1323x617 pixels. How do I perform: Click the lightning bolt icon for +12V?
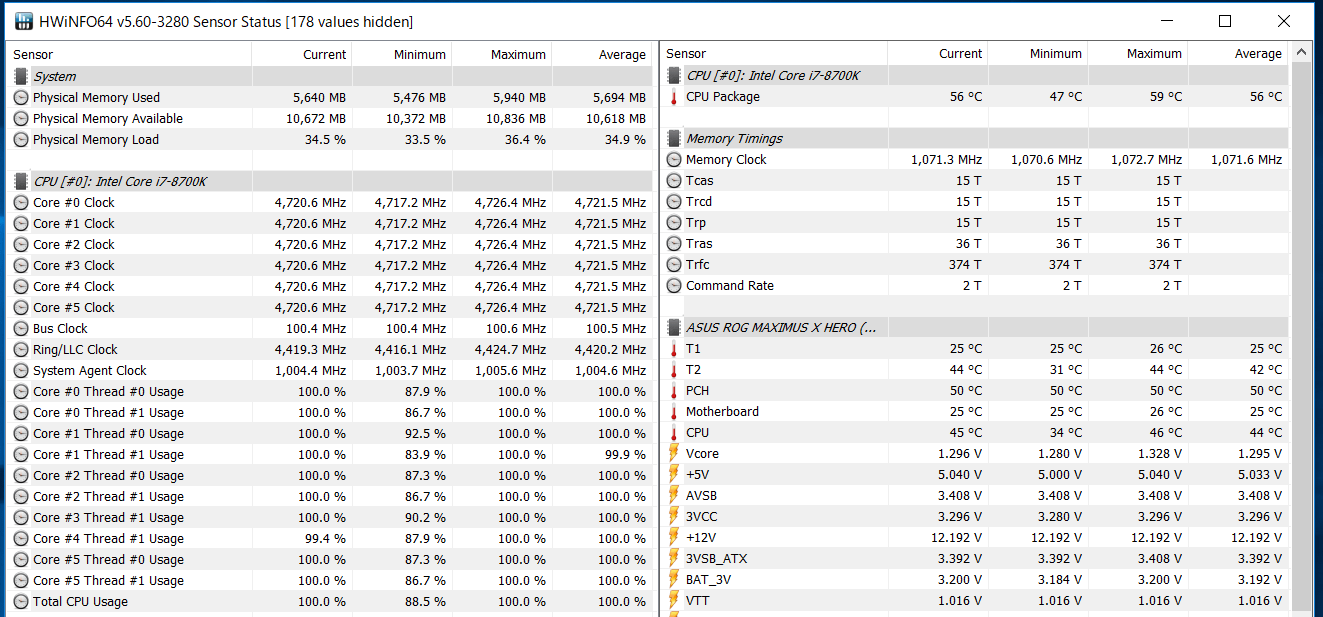point(674,537)
